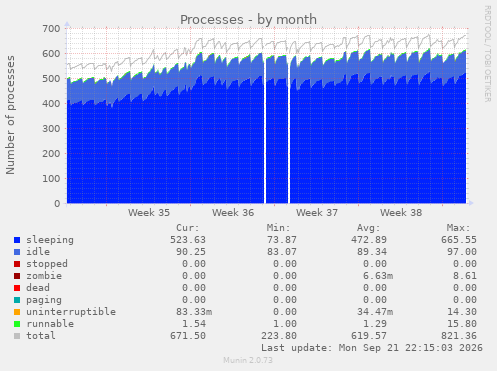Click the 'Last update' timestamp line
The width and height of the screenshot is (497, 371).
pos(372,348)
